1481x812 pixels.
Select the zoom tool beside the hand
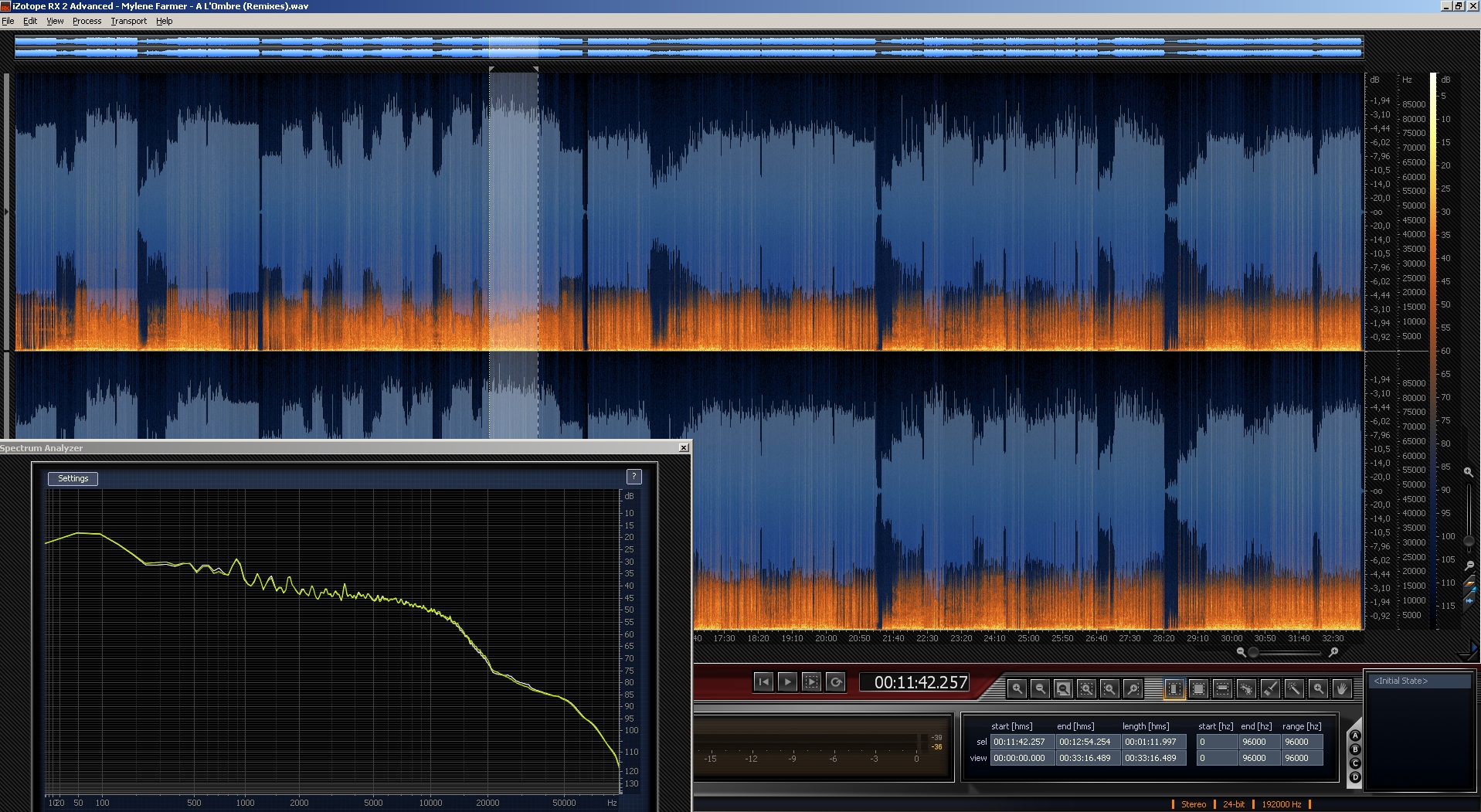[x=1318, y=688]
